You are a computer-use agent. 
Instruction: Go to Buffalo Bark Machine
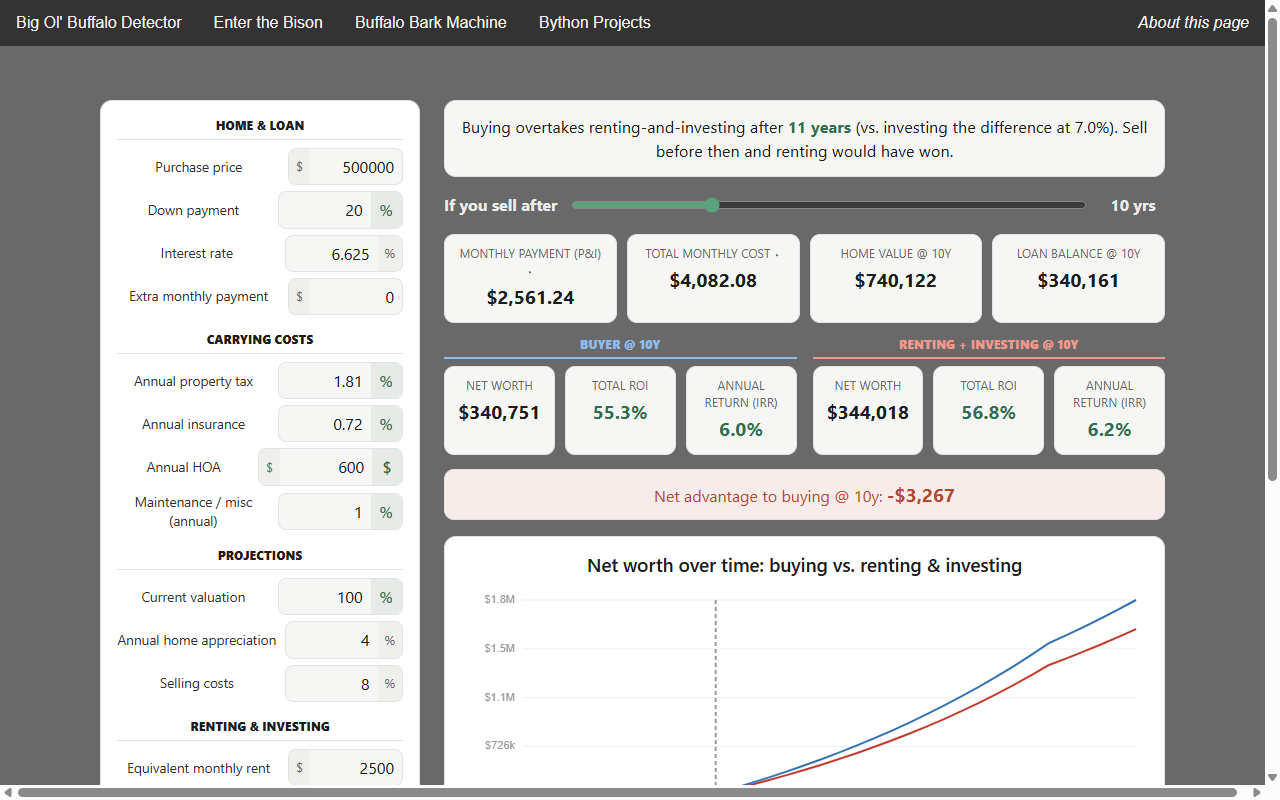[x=431, y=22]
